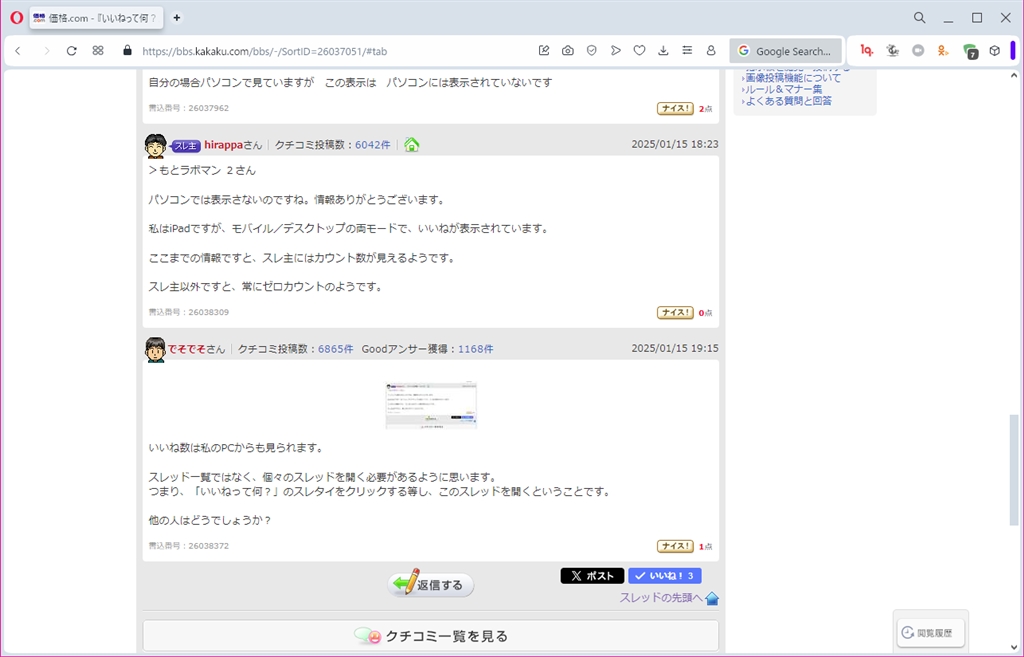This screenshot has width=1024, height=657.
Task: Open the ad blocker shield icon
Action: 592,50
